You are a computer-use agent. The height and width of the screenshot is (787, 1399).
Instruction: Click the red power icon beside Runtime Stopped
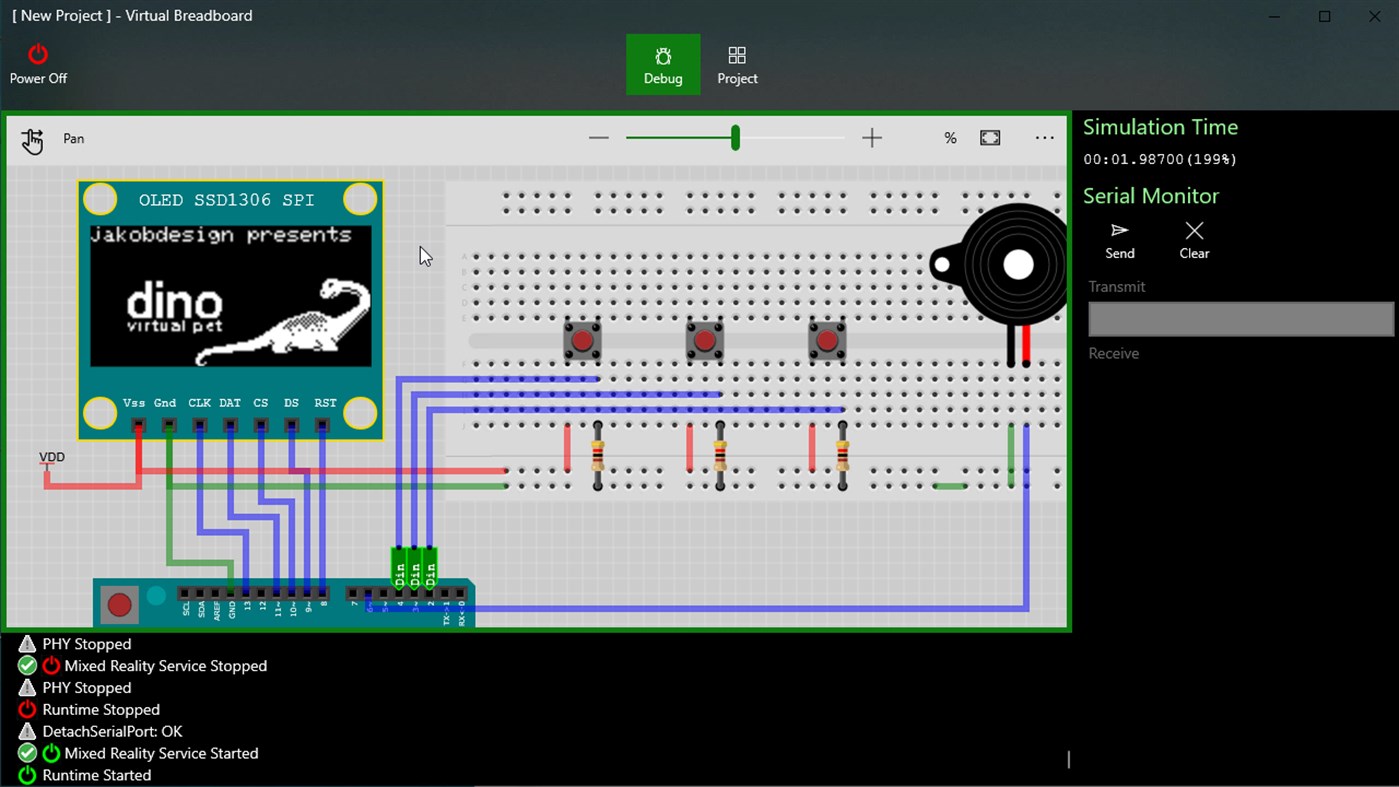pos(27,709)
